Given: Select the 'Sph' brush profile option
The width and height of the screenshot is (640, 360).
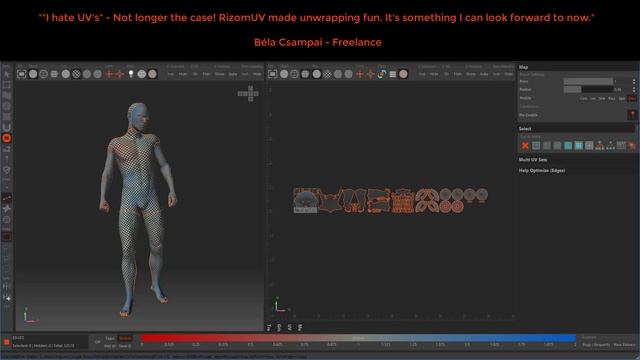Looking at the screenshot, I should 622,98.
